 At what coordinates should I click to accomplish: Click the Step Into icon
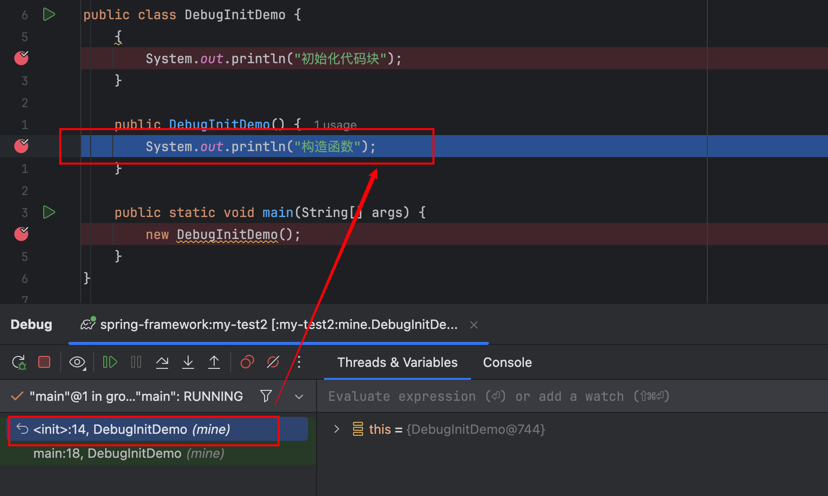(188, 362)
